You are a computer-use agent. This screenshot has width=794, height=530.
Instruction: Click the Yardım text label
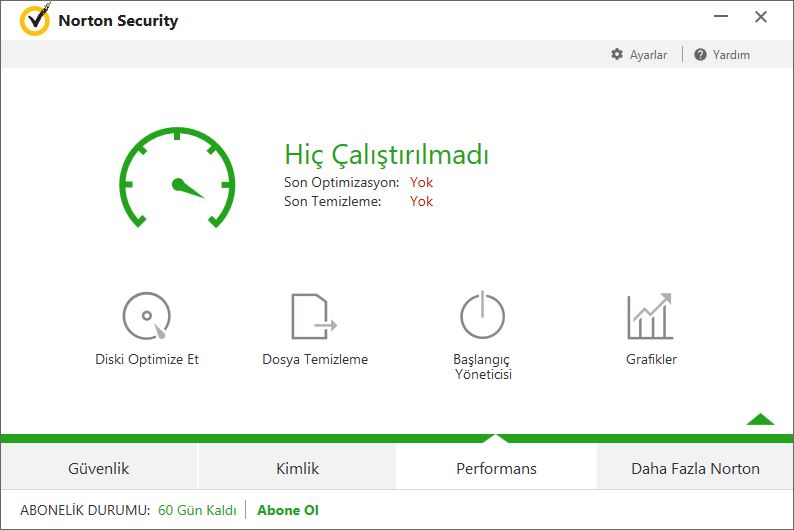(x=731, y=55)
